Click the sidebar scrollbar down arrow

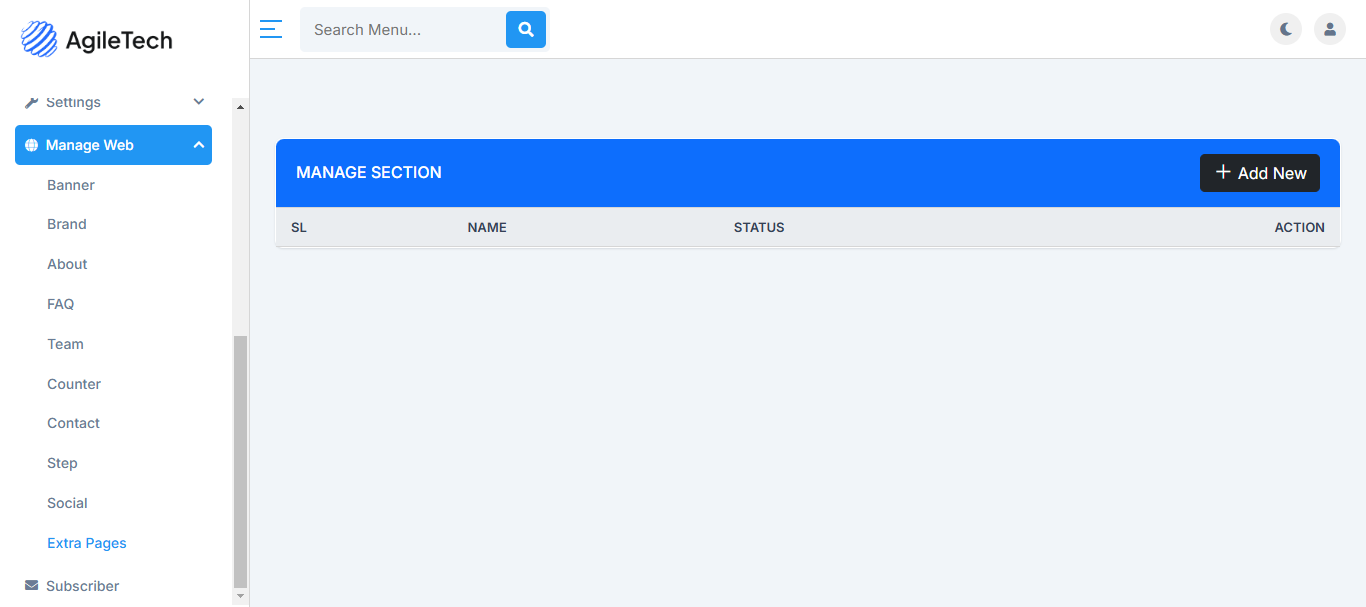click(240, 596)
